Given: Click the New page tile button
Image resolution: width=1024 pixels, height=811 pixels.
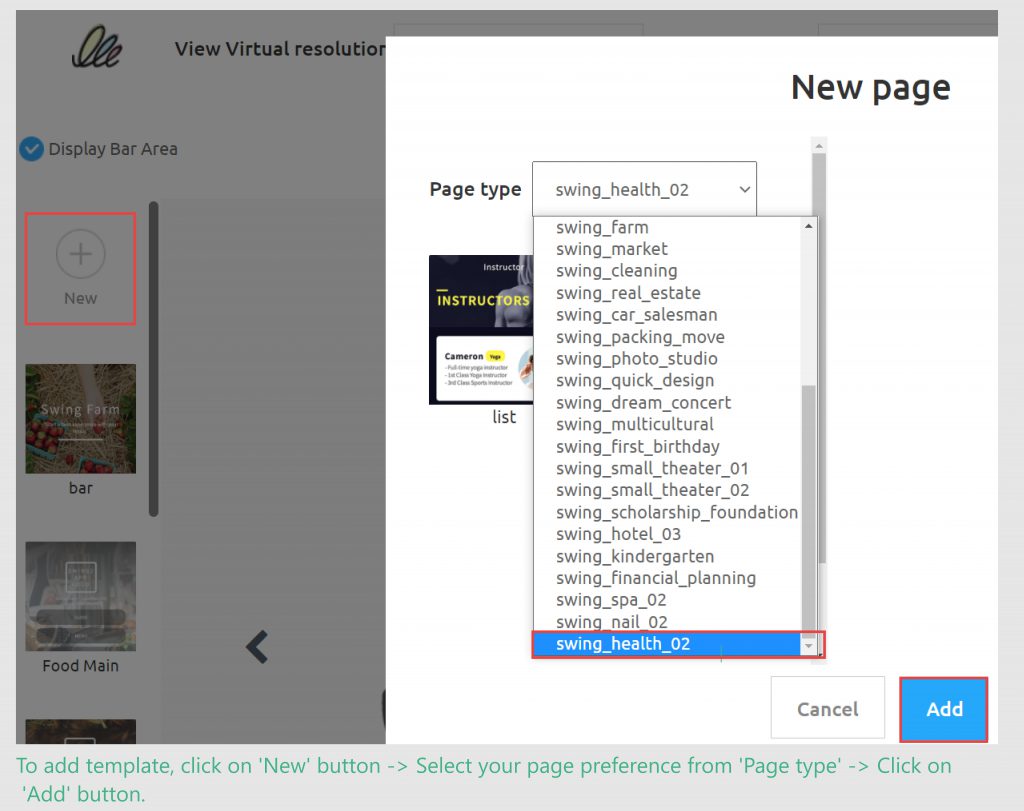Looking at the screenshot, I should [80, 268].
